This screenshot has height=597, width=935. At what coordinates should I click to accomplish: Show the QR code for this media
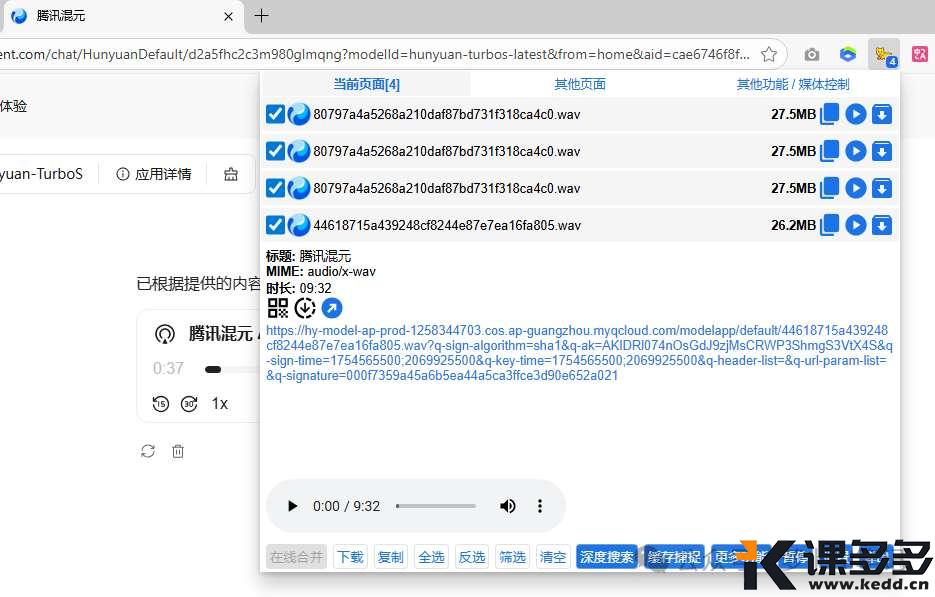[x=277, y=308]
